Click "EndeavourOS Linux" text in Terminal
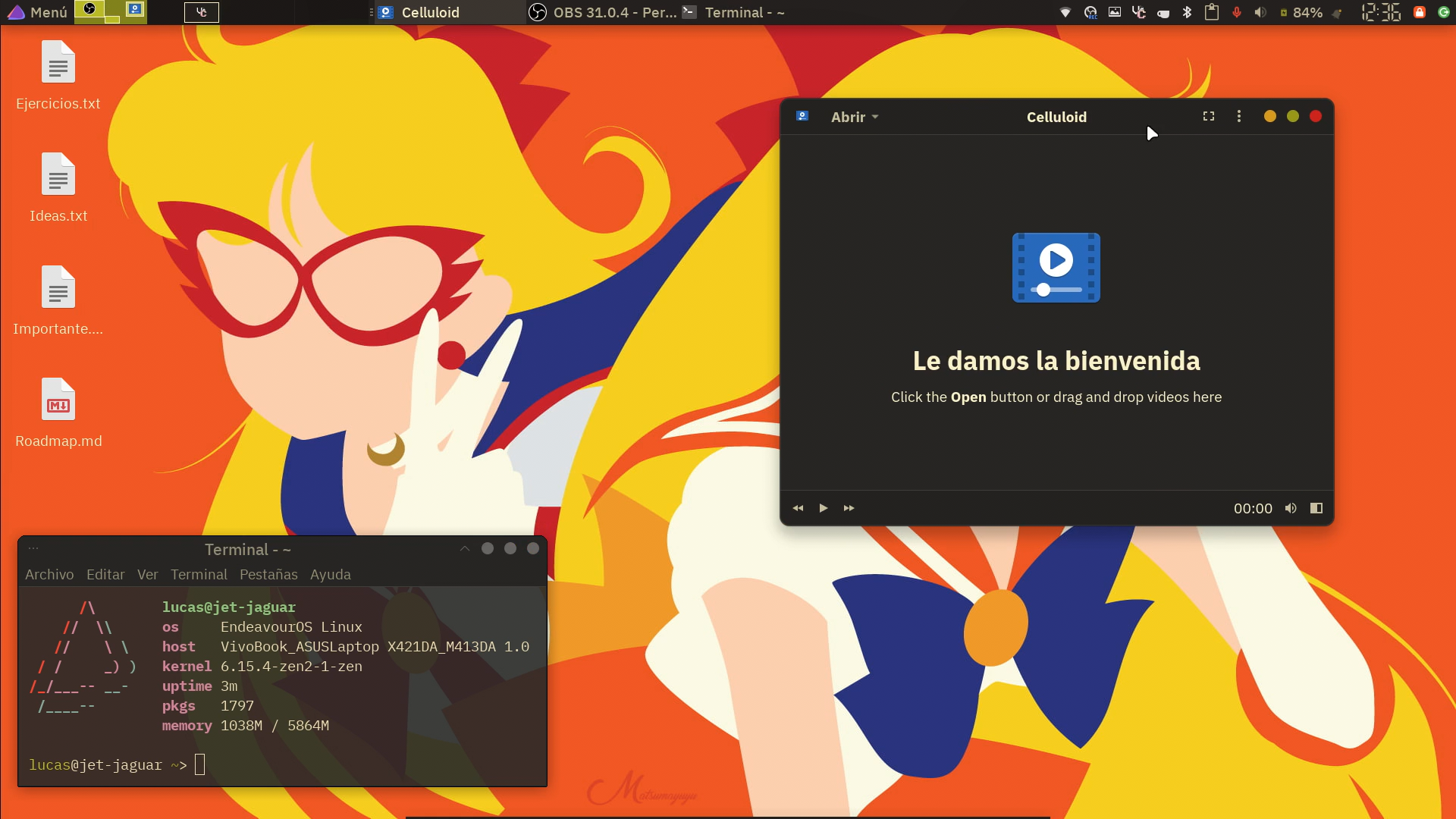The image size is (1456, 819). [291, 626]
